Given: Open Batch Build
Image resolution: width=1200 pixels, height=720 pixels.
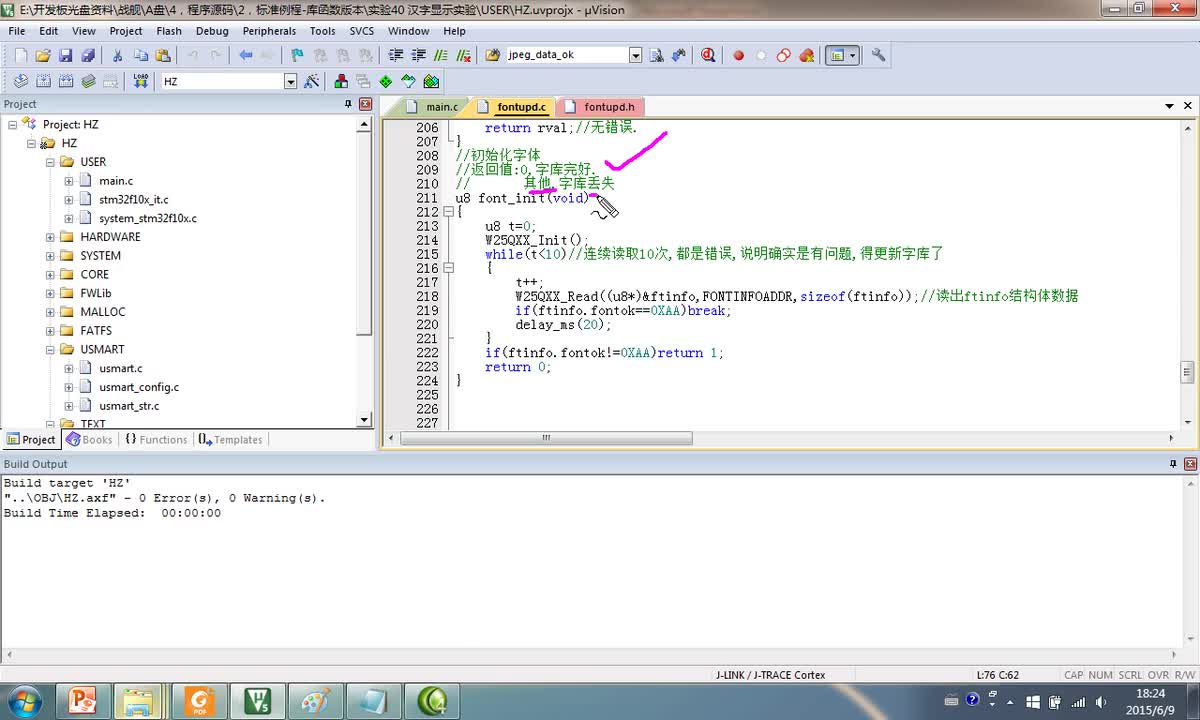Looking at the screenshot, I should point(88,81).
